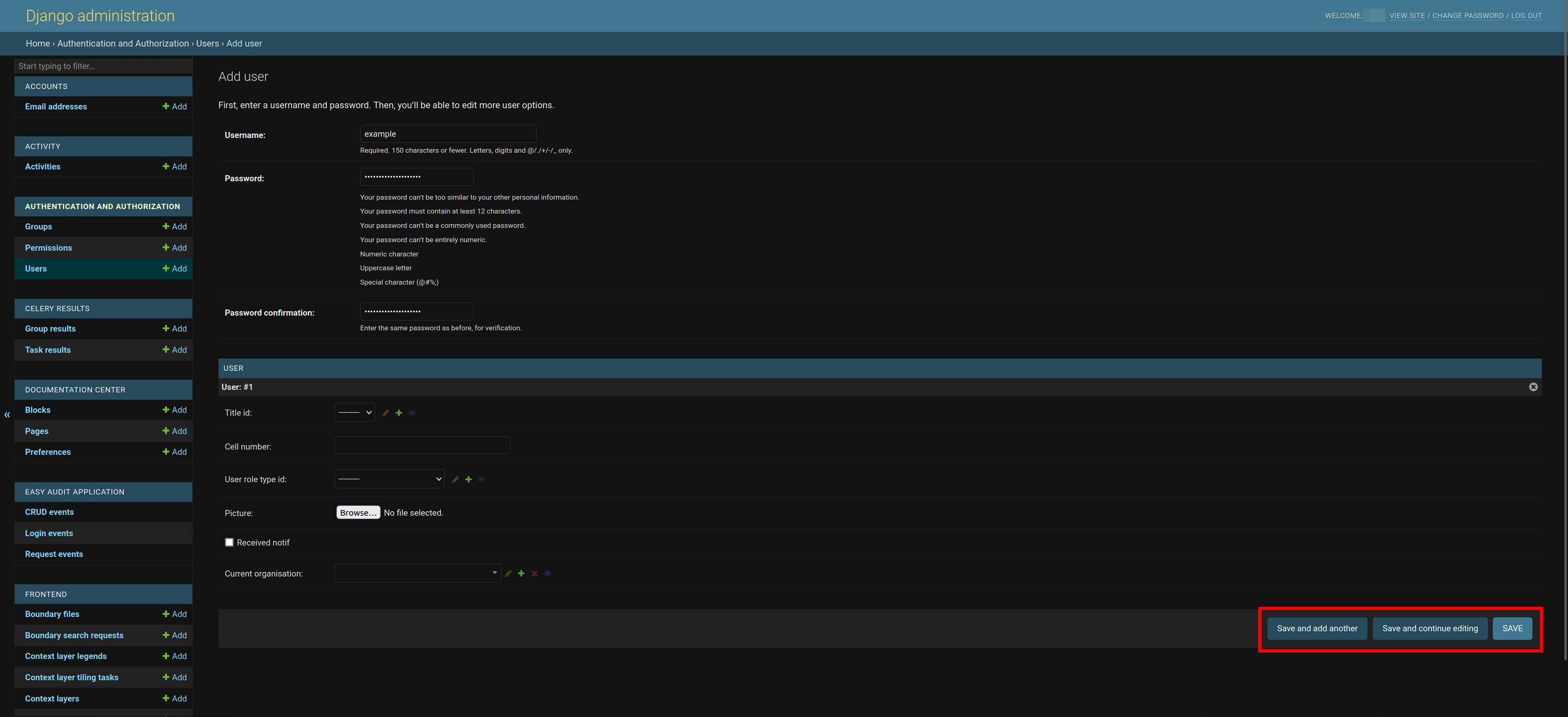This screenshot has height=717, width=1568.
Task: Edit the Current organisation with pencil icon
Action: click(508, 573)
